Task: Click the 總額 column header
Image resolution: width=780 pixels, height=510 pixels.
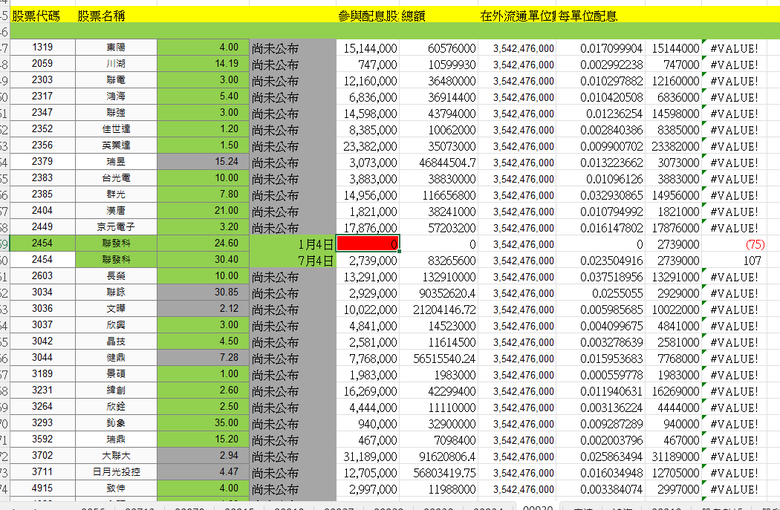Action: (x=438, y=16)
